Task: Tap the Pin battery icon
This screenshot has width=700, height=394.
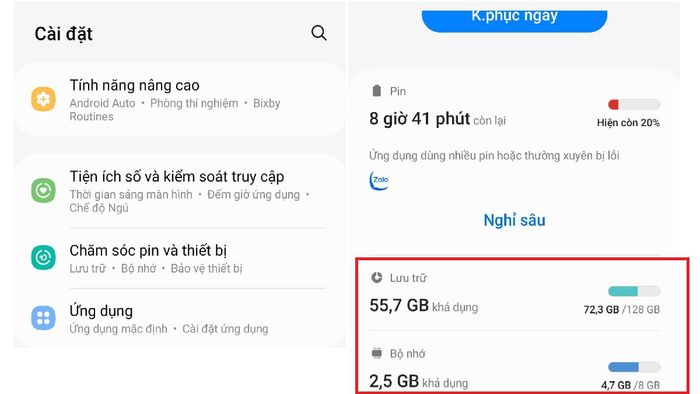Action: (x=377, y=91)
